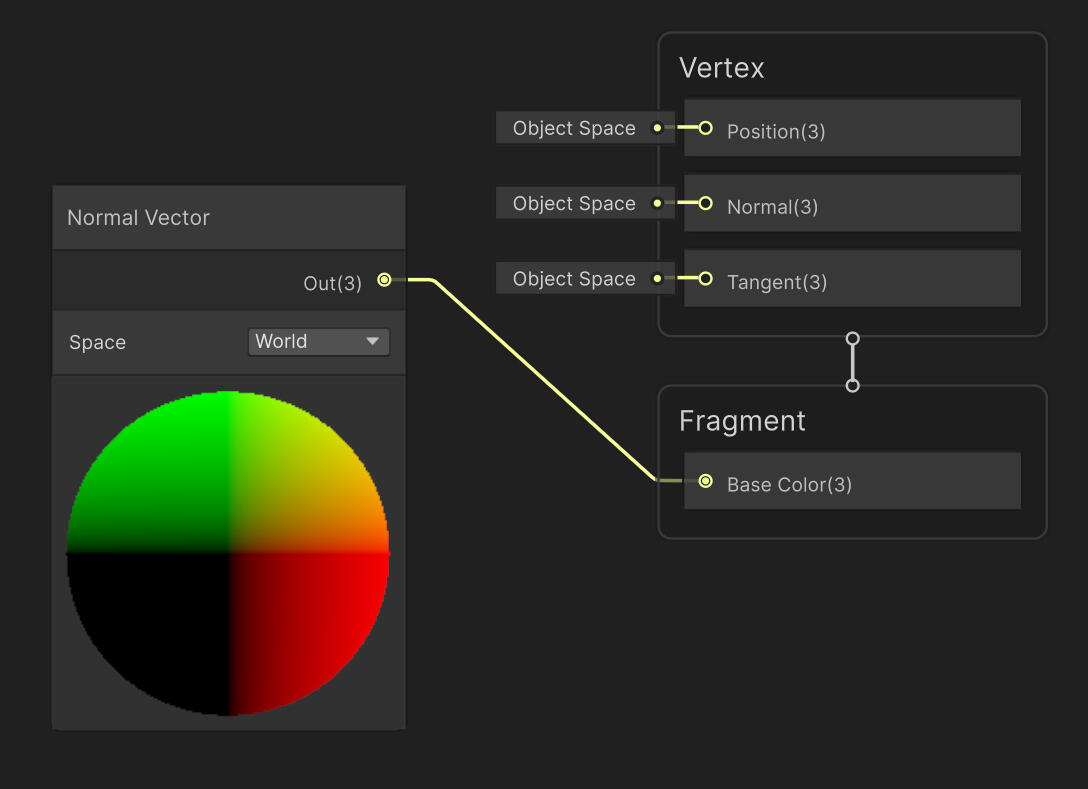The image size is (1088, 789).
Task: Click the Normal Vector preview sphere
Action: coord(228,553)
